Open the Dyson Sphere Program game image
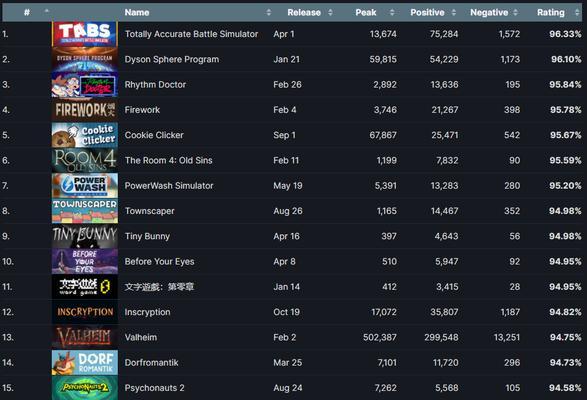Image resolution: width=587 pixels, height=400 pixels. click(x=85, y=59)
